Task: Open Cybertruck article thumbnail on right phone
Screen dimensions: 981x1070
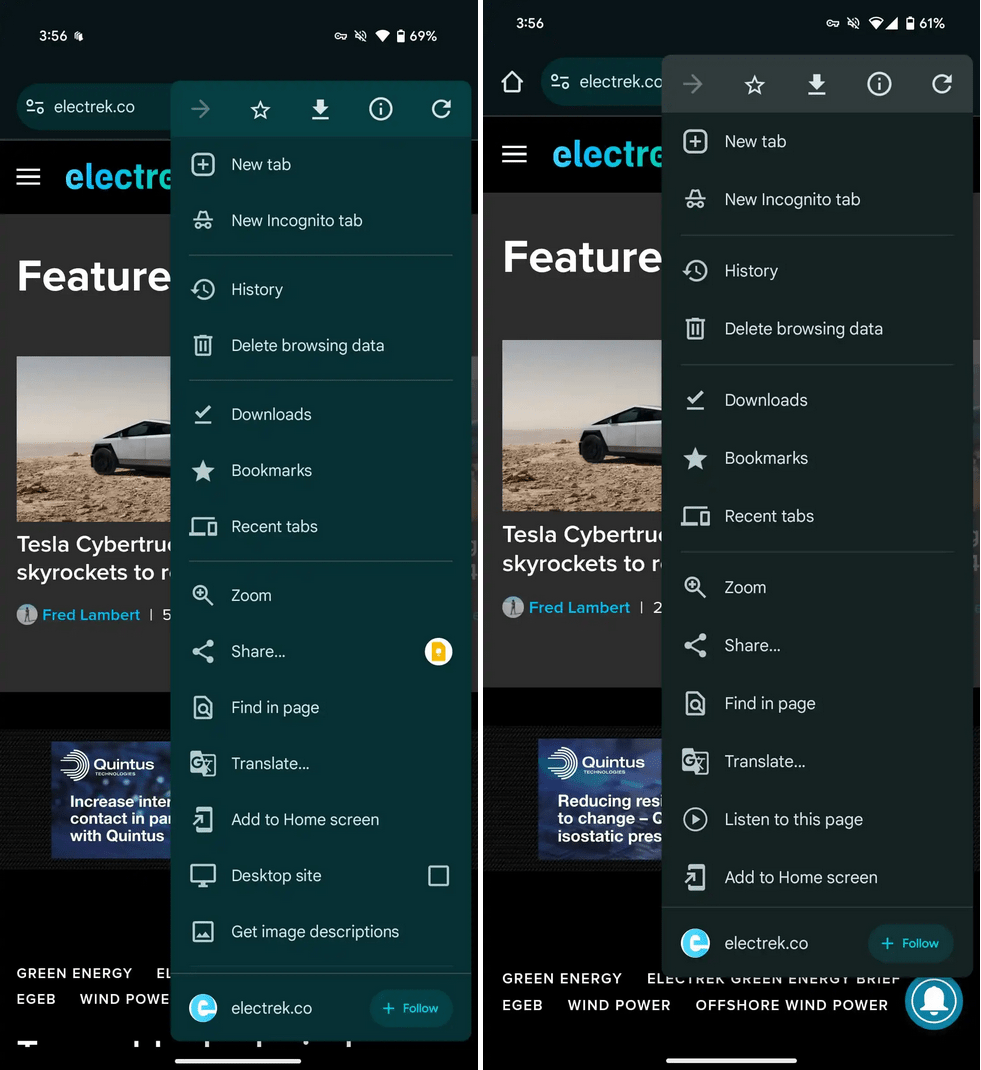Action: pyautogui.click(x=582, y=425)
